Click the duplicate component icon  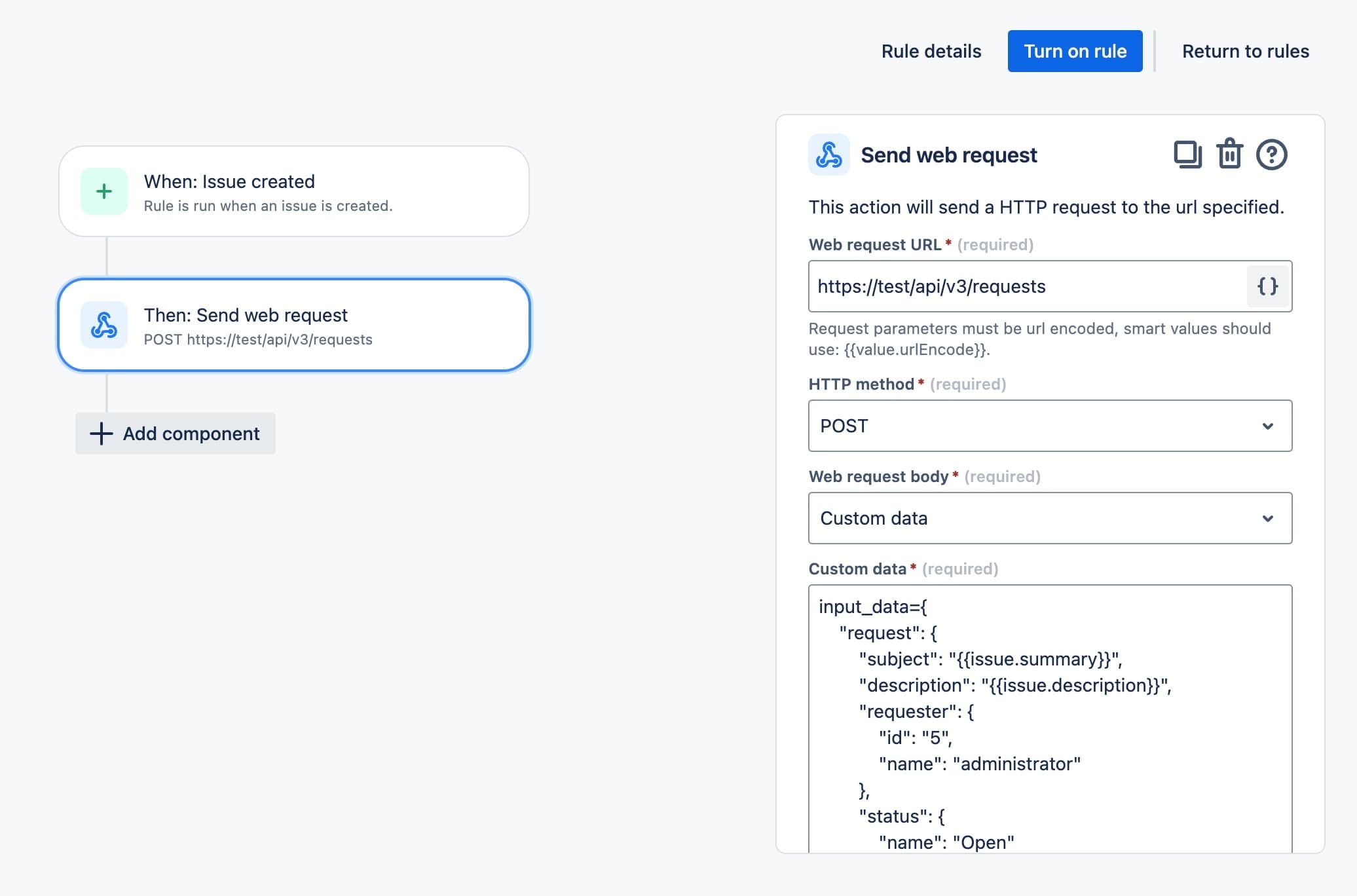coord(1187,155)
